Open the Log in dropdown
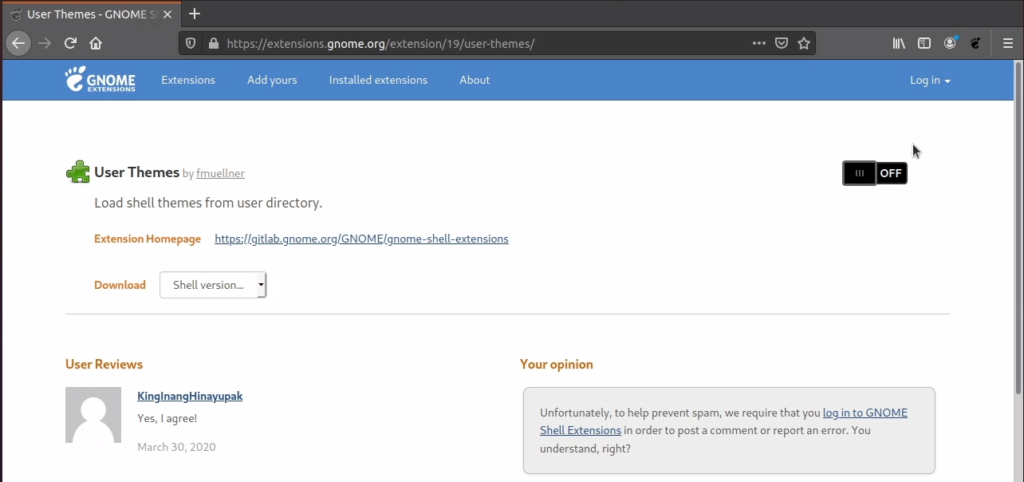The height and width of the screenshot is (482, 1024). coord(930,80)
